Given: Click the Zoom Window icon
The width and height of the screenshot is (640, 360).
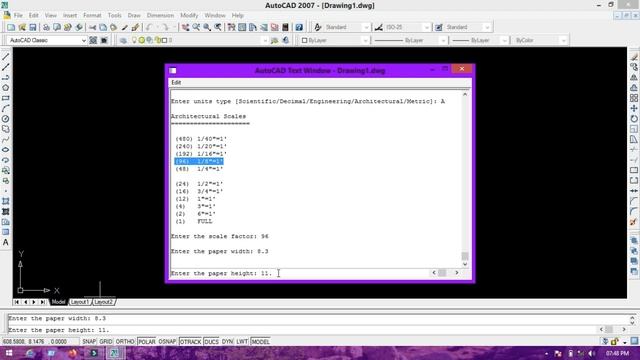Looking at the screenshot, I should 207,27.
